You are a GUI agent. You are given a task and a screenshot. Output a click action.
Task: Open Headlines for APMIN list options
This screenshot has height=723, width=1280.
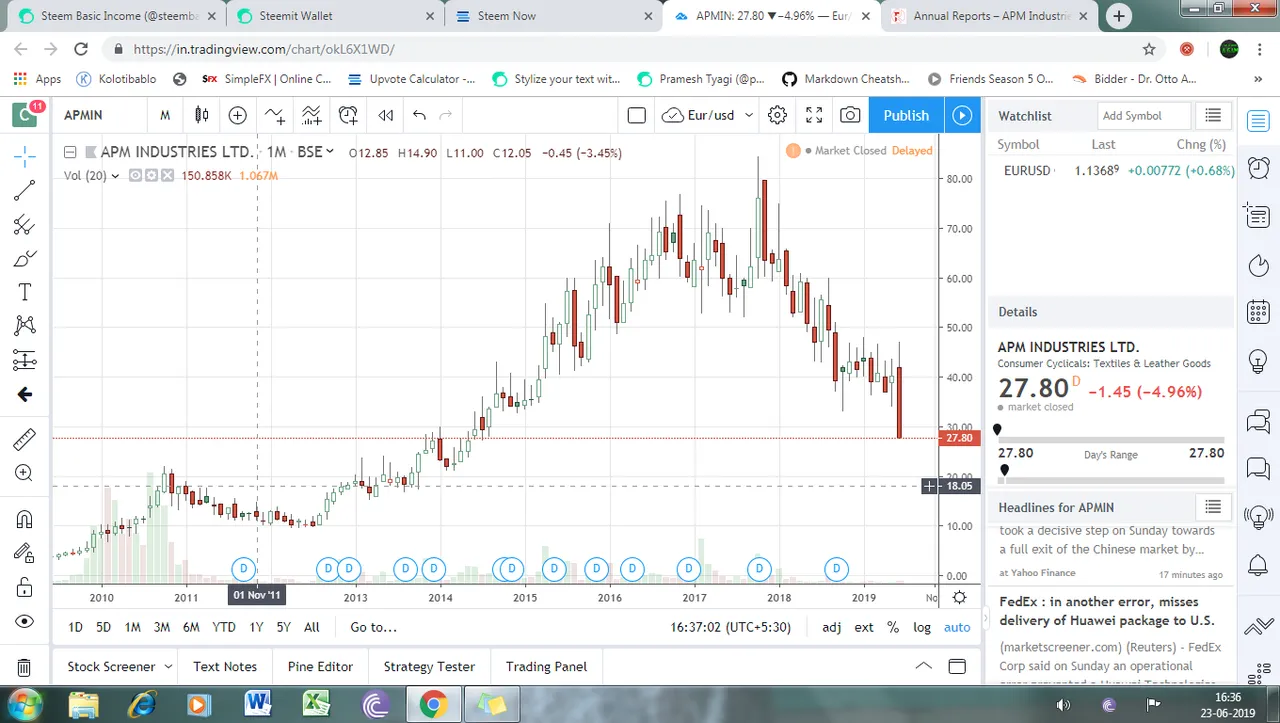(x=1212, y=507)
